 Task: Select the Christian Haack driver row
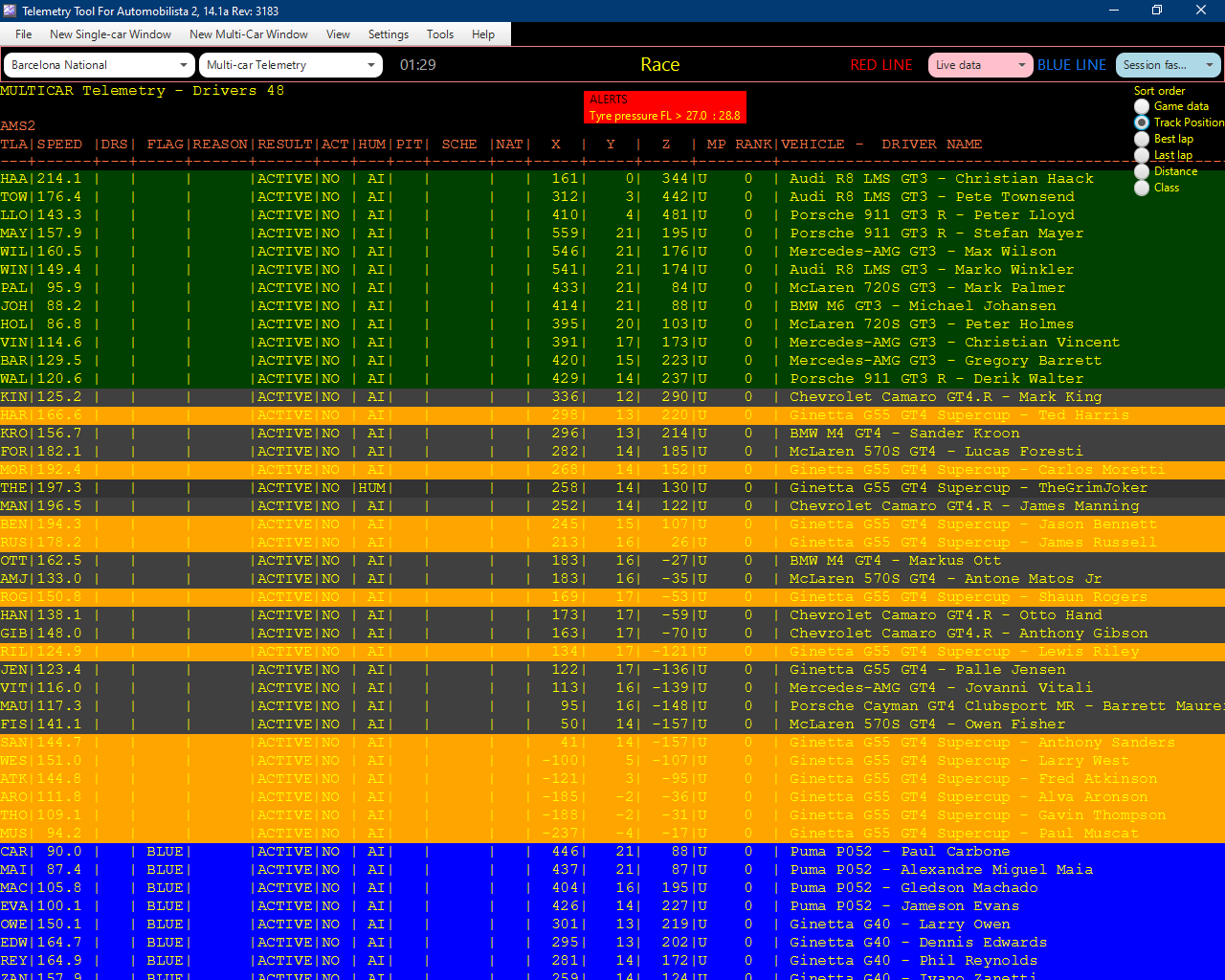[612, 179]
